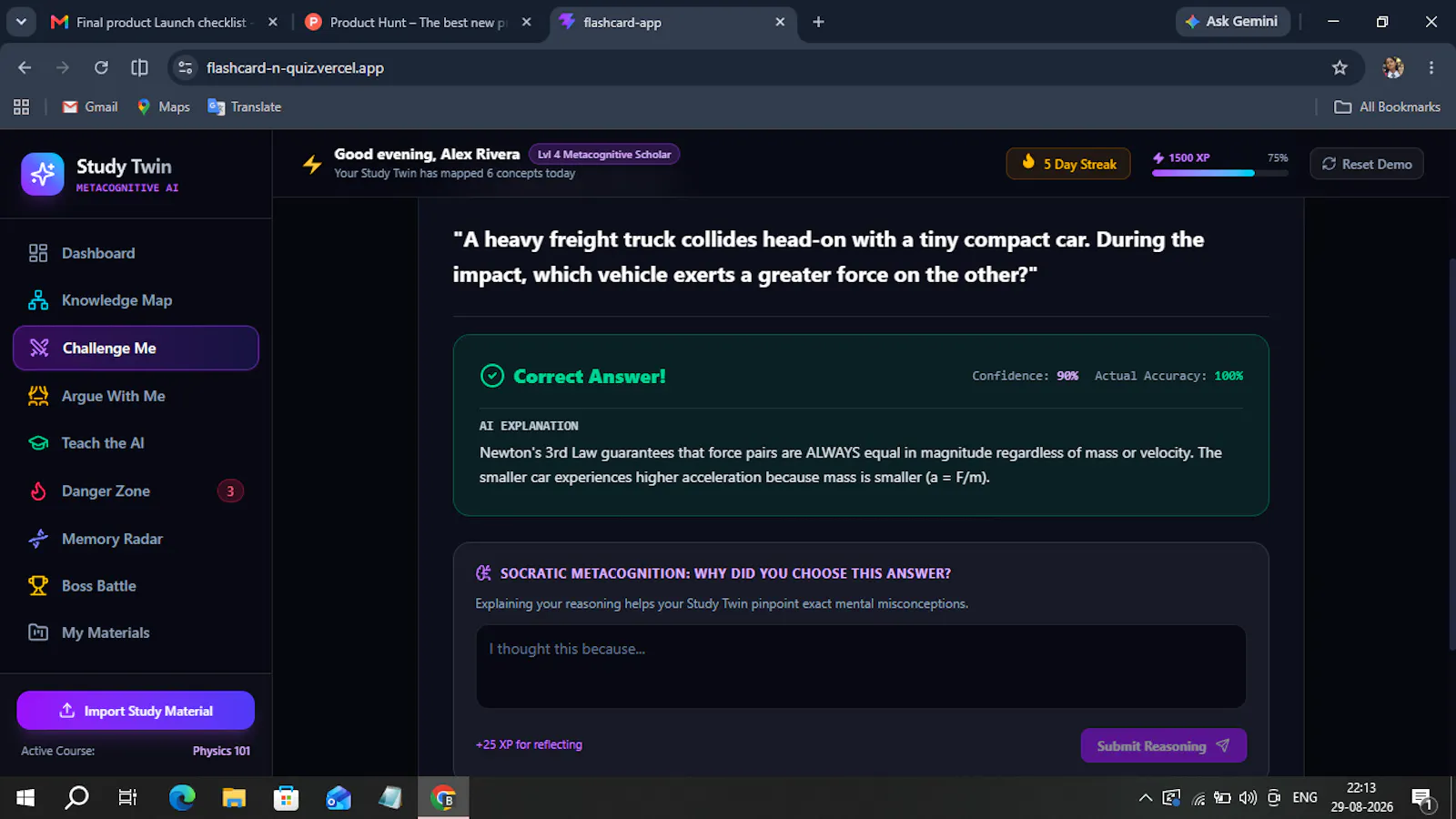The width and height of the screenshot is (1456, 819).
Task: Open the Dashboard sidebar item
Action: (x=136, y=253)
